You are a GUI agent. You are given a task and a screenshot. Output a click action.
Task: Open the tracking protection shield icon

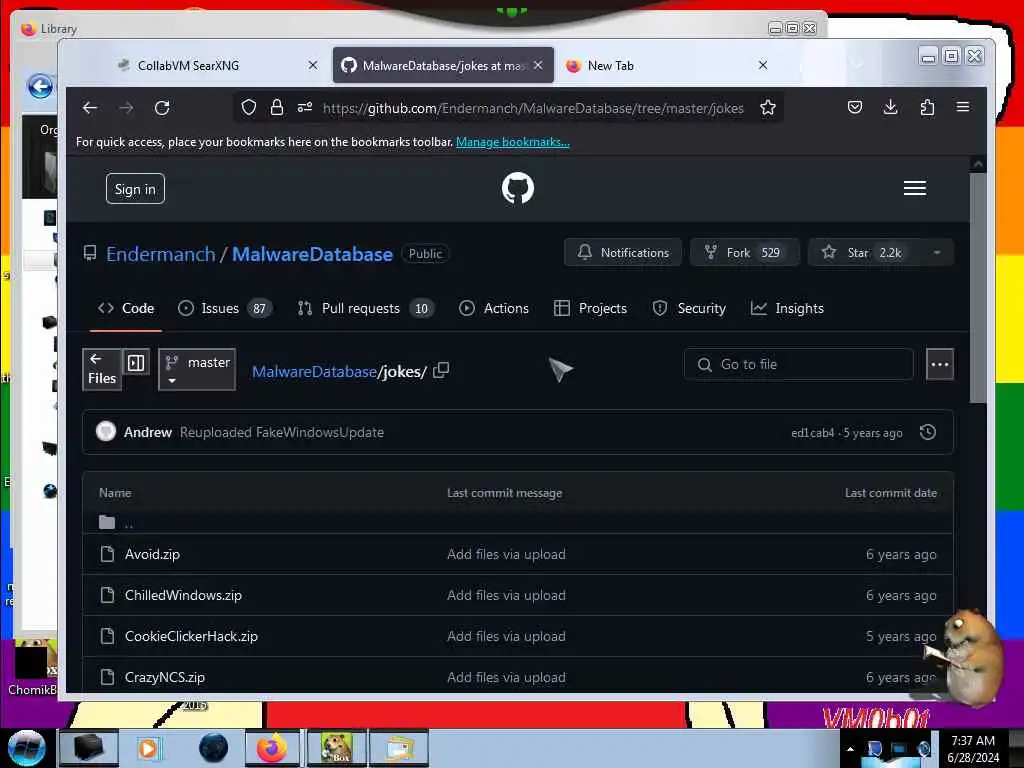click(249, 108)
